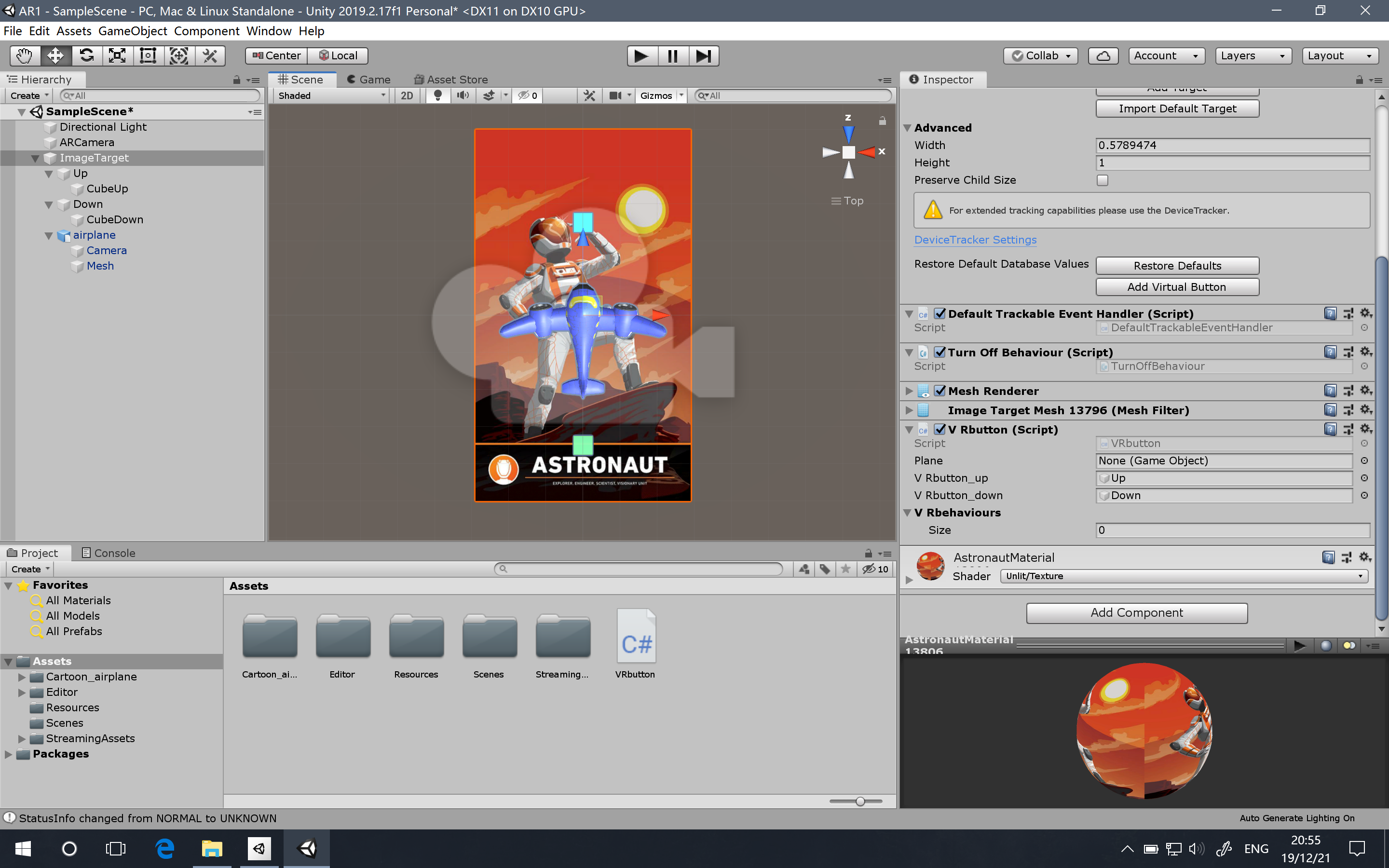Collapse the ImageTarget hierarchy node
1389x868 pixels.
[x=35, y=159]
